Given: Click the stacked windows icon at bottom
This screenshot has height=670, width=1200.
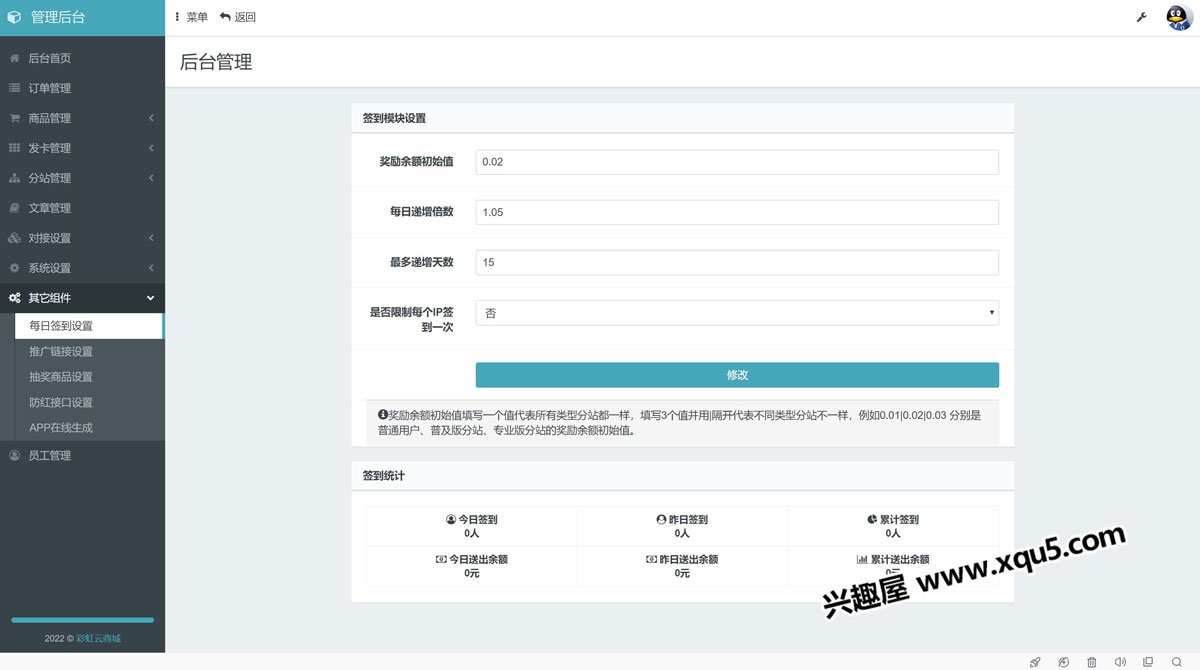Looking at the screenshot, I should pos(1148,662).
